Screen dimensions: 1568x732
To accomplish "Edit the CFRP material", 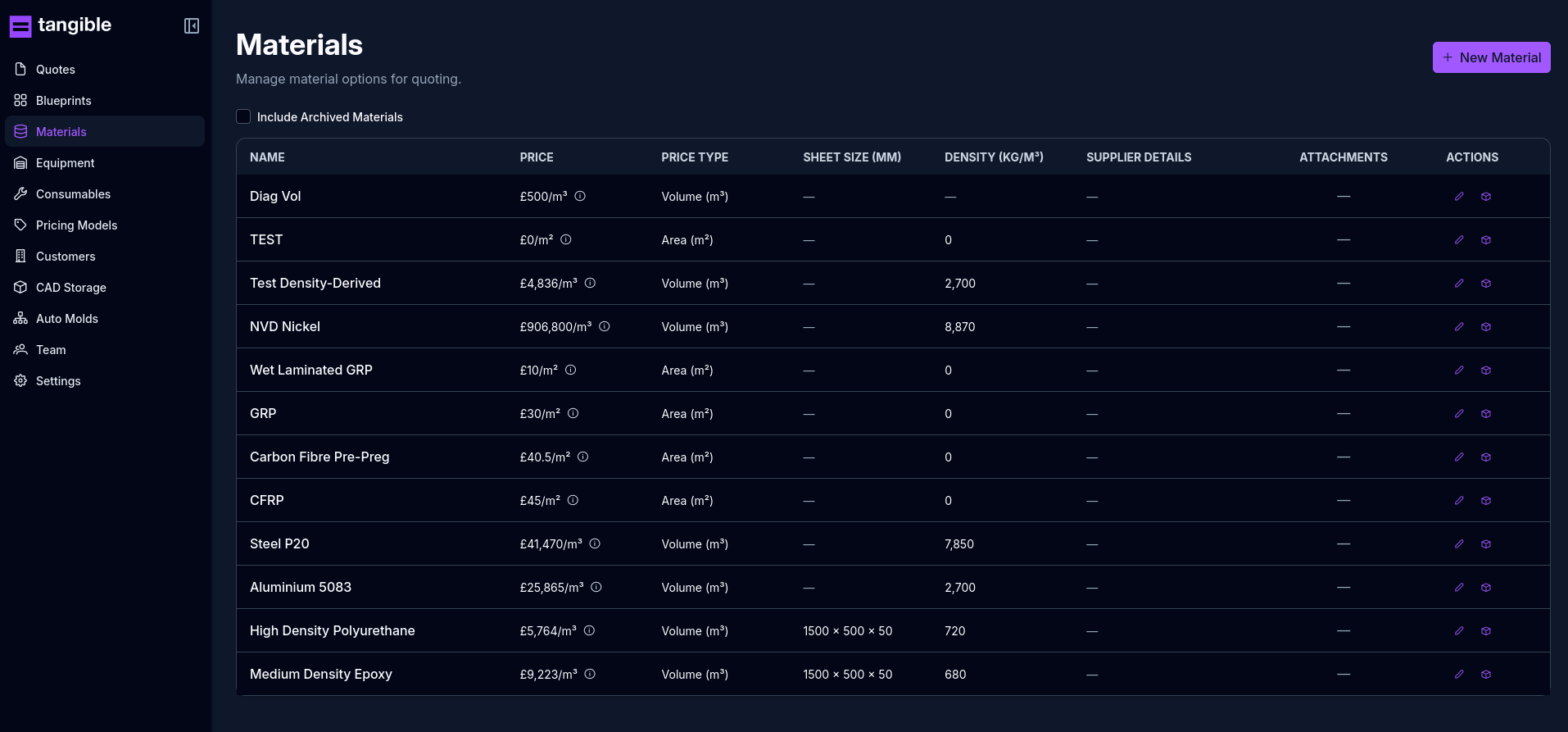I will [x=1459, y=501].
